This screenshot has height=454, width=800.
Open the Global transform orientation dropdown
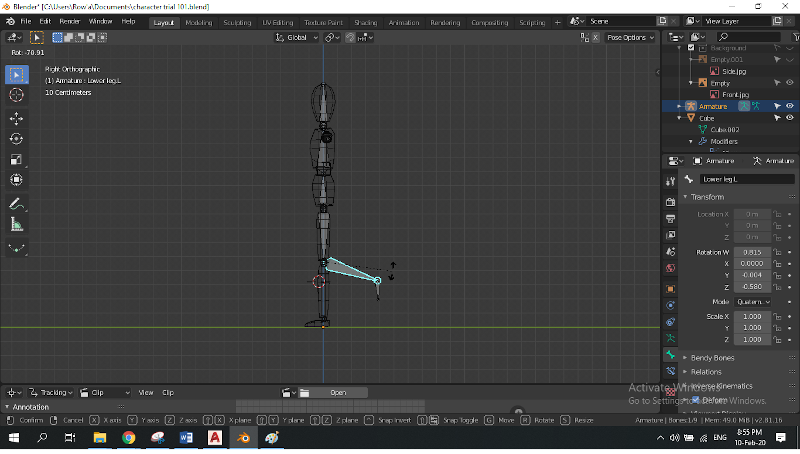click(x=296, y=37)
